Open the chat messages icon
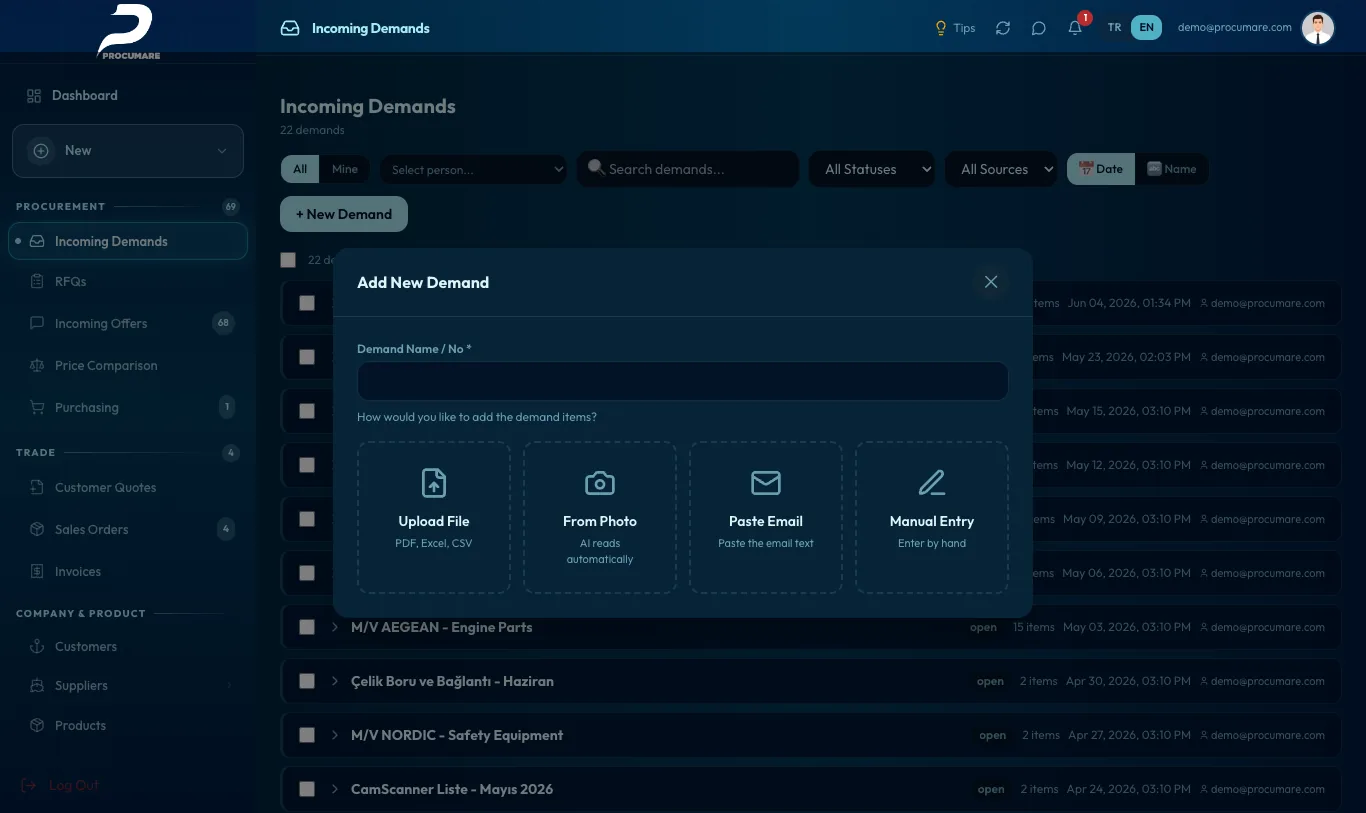1366x813 pixels. coord(1039,28)
